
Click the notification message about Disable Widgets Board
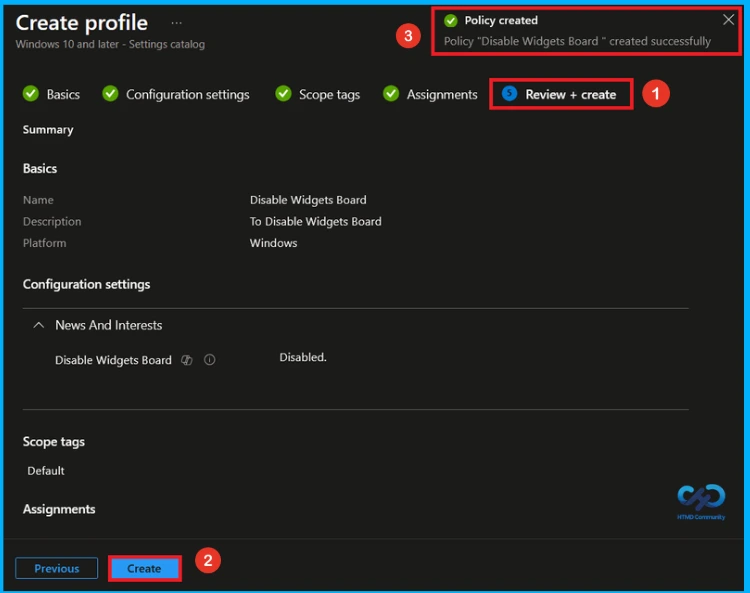[577, 41]
